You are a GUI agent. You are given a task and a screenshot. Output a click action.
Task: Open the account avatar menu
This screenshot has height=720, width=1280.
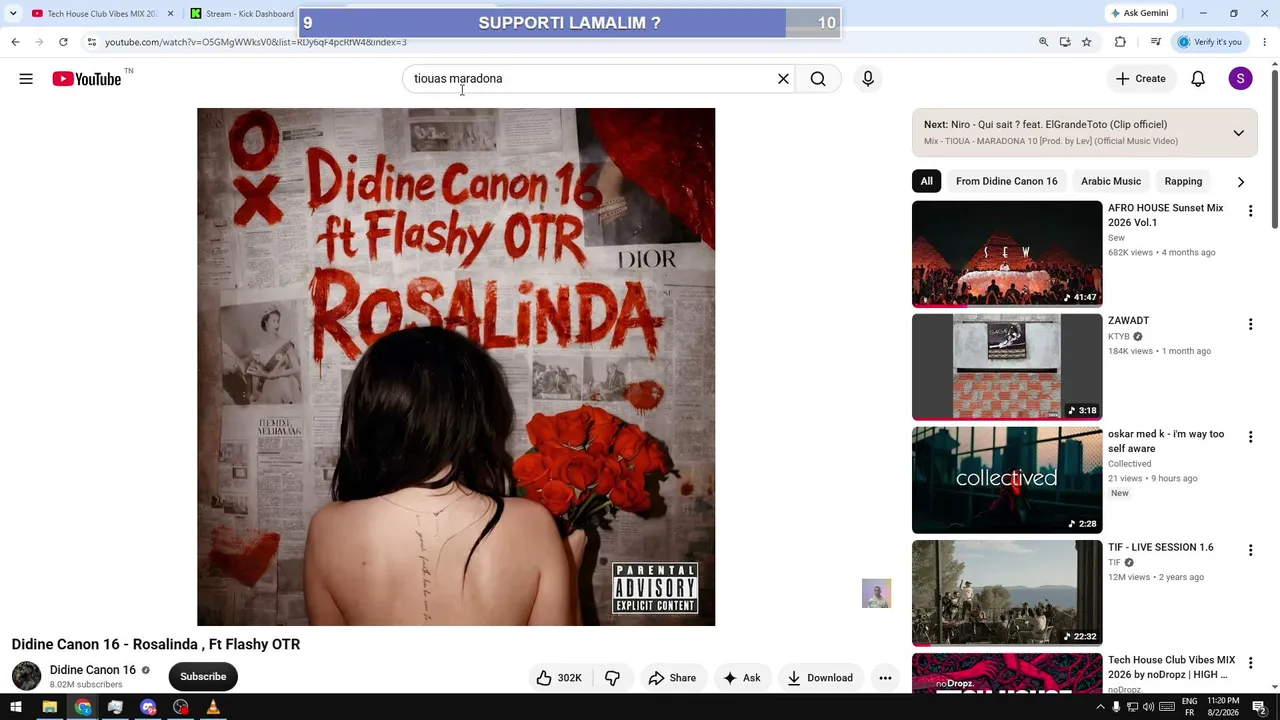1240,79
